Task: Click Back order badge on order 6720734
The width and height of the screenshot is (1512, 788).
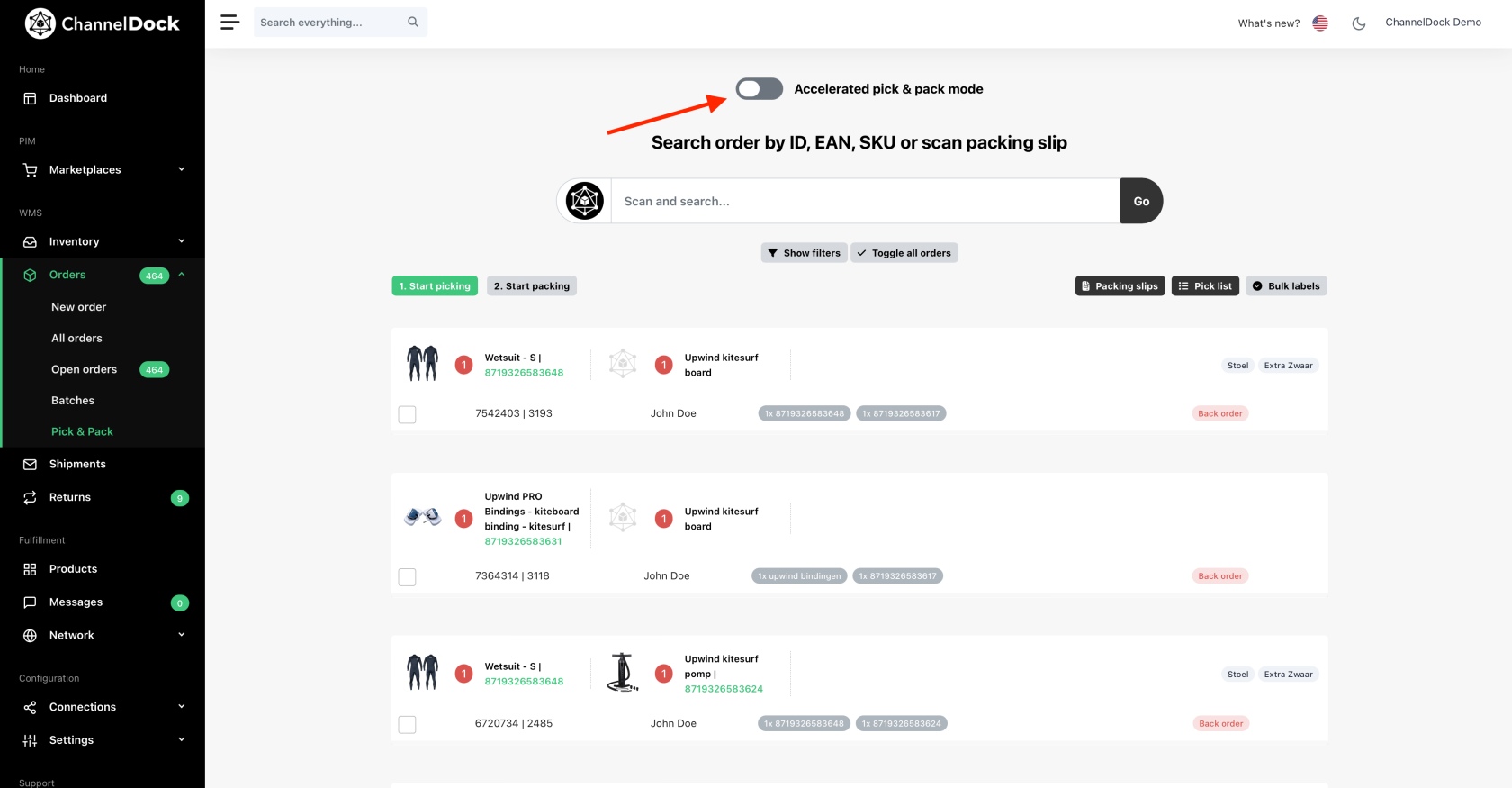Action: click(1220, 724)
